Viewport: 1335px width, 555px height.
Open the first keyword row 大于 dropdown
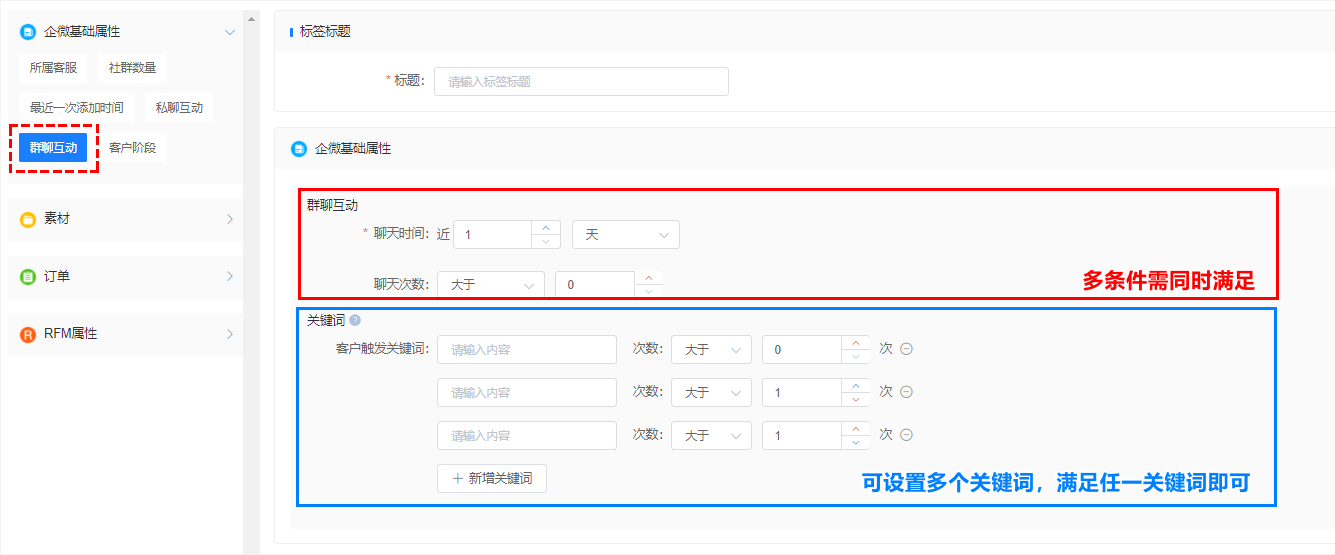coord(711,350)
